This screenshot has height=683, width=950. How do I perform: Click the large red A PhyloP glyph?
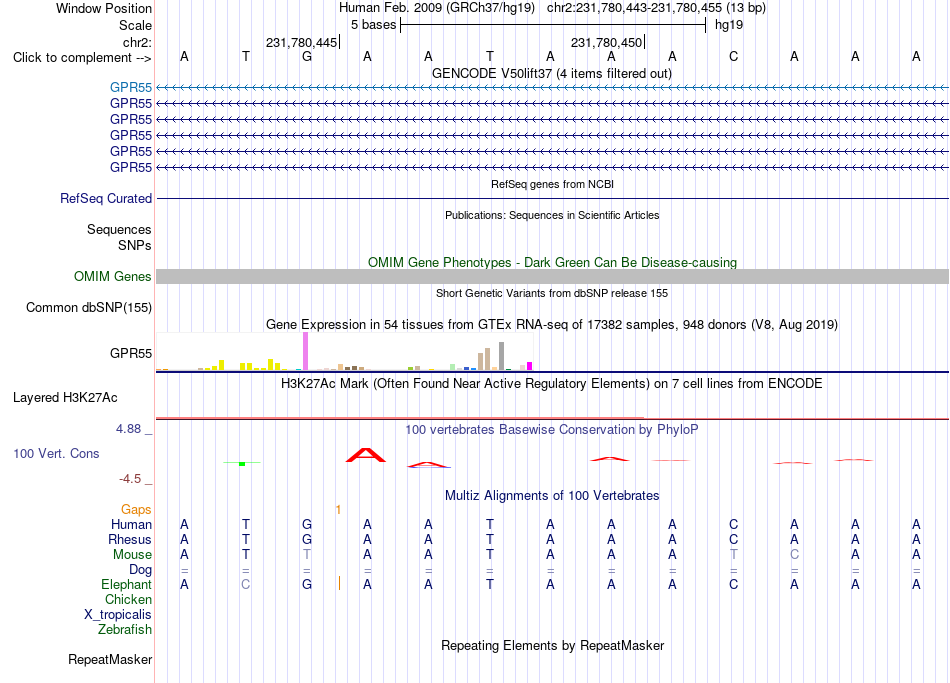(x=366, y=455)
